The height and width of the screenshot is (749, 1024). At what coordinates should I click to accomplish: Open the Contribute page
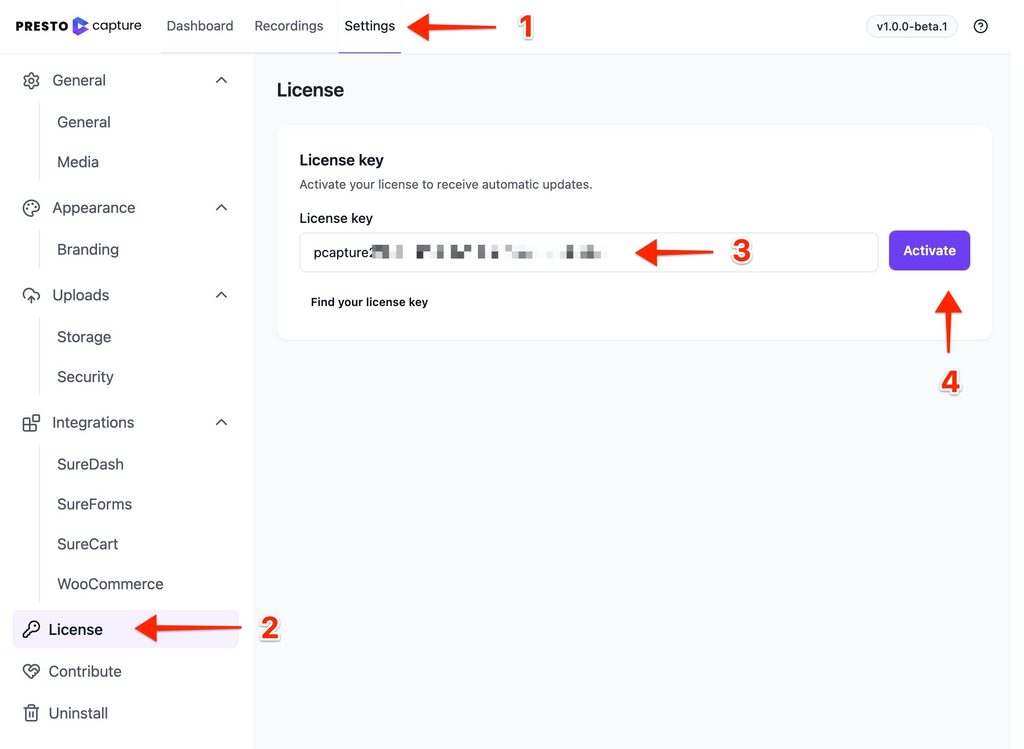click(x=85, y=671)
